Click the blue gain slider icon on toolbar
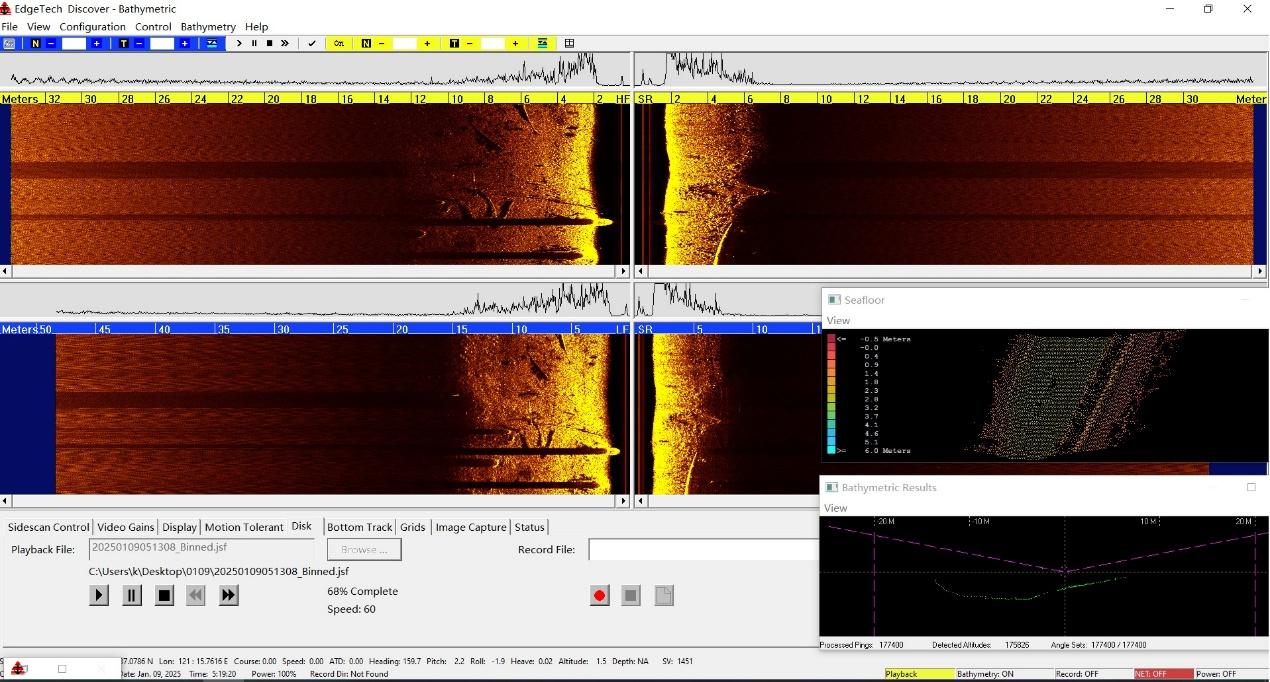This screenshot has height=682, width=1270. pyautogui.click(x=211, y=43)
